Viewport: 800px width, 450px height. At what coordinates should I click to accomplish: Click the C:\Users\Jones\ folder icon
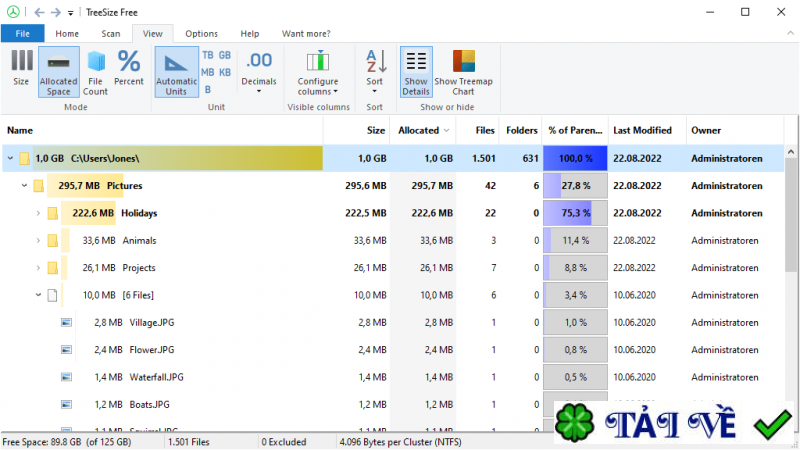tap(24, 158)
